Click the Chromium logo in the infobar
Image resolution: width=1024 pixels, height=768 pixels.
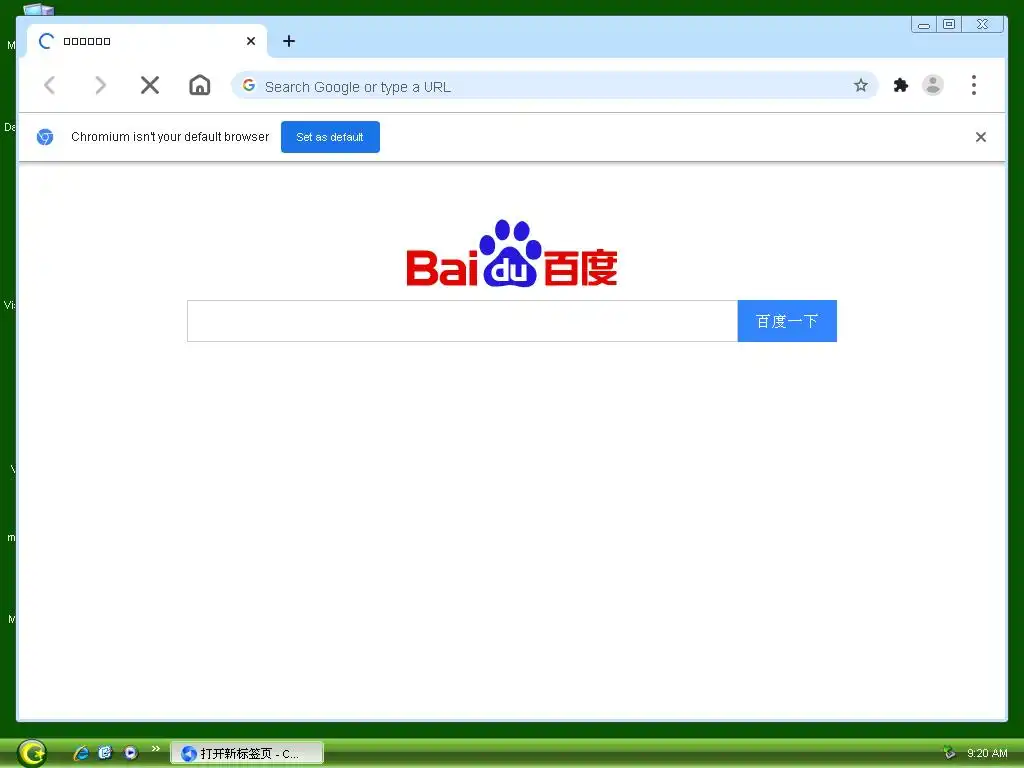click(45, 137)
